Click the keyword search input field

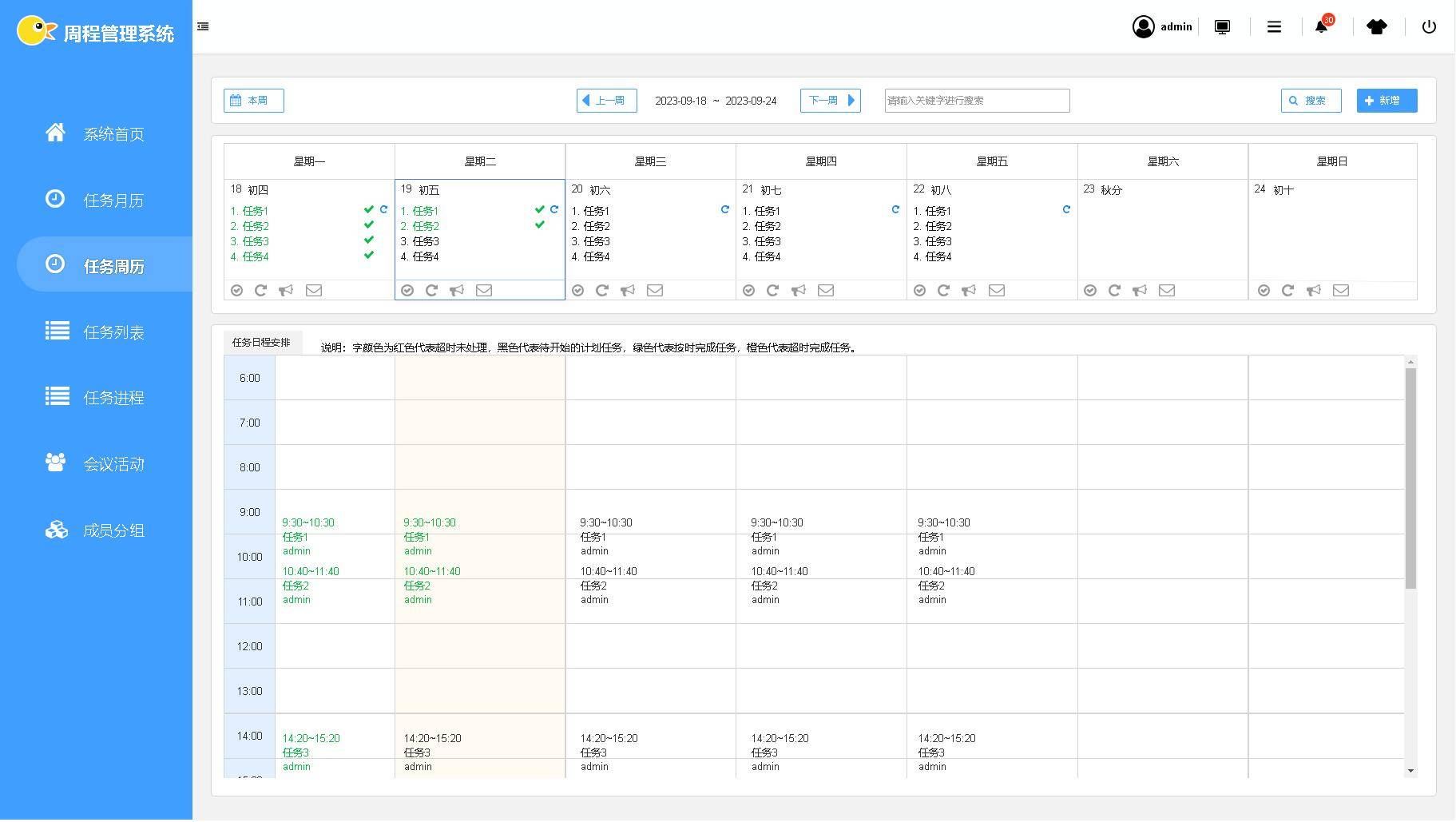click(977, 101)
